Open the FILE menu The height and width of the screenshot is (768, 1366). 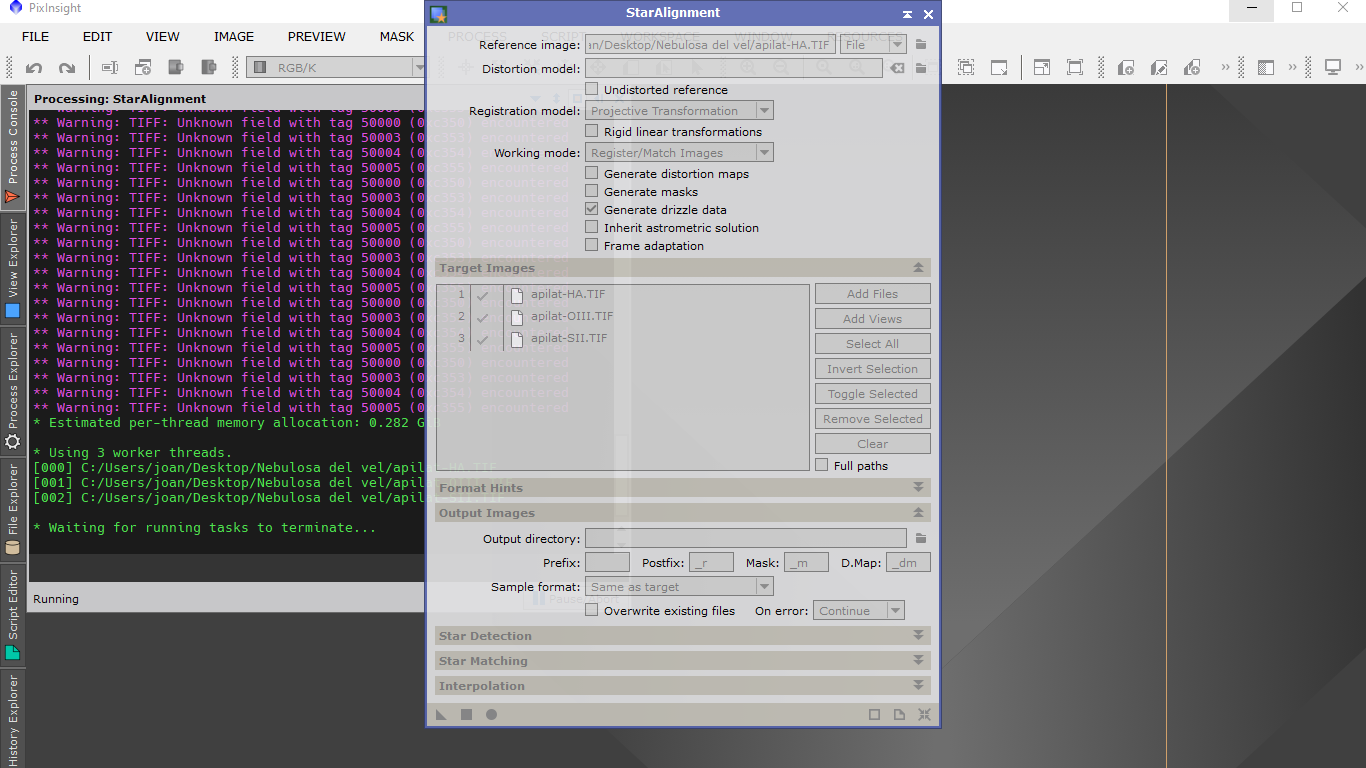35,37
